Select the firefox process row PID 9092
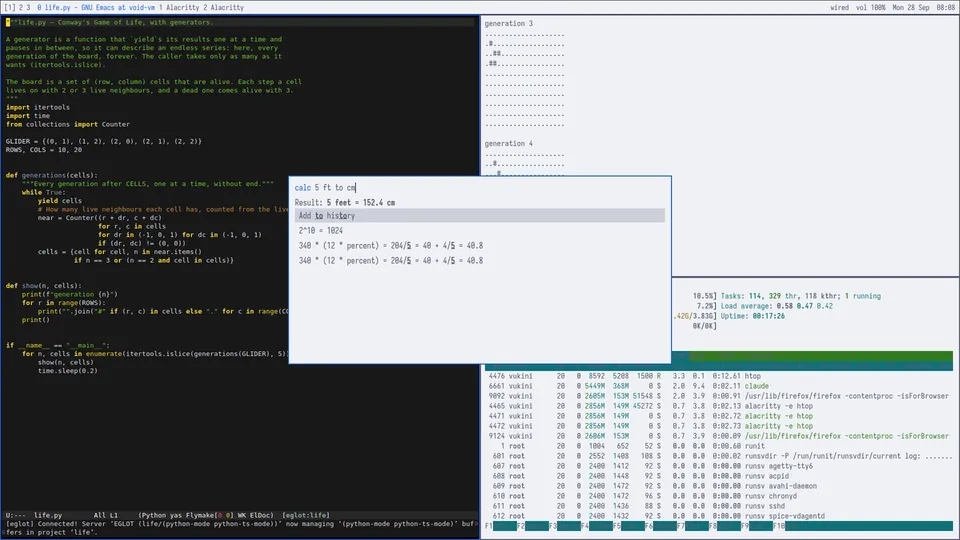The image size is (960, 540). tap(719, 396)
